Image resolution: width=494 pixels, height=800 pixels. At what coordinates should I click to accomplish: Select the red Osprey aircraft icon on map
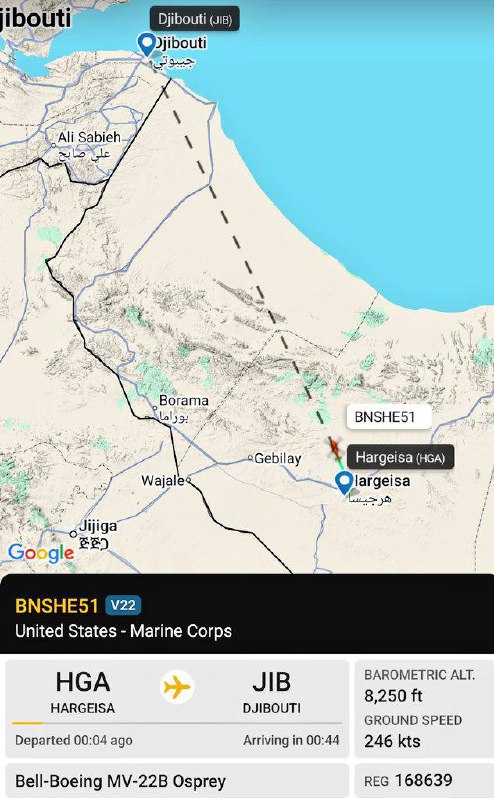[x=335, y=449]
